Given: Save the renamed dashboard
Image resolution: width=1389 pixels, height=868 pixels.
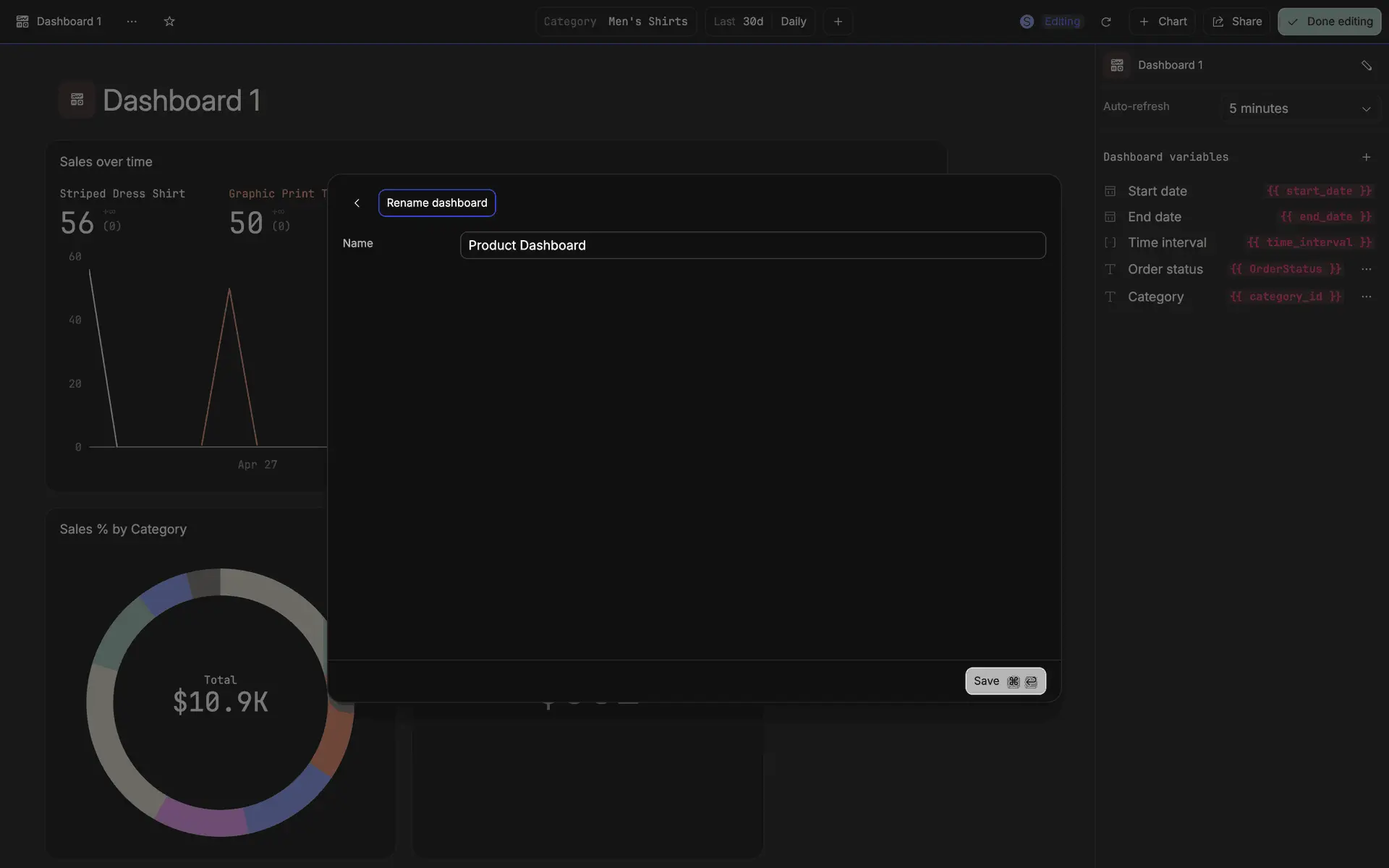Looking at the screenshot, I should coord(1005,681).
